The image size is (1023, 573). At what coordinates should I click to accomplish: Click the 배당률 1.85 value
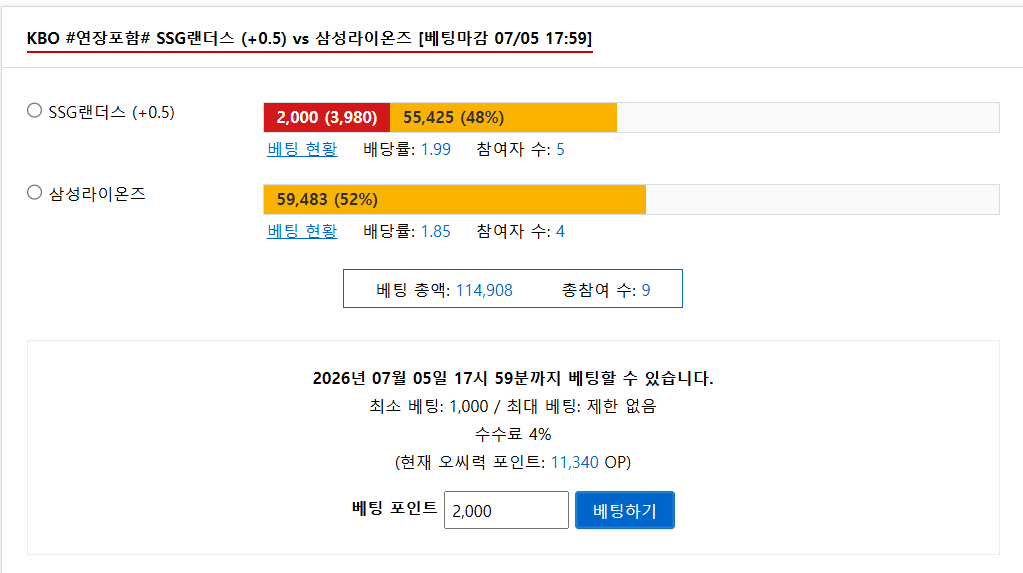(x=436, y=231)
